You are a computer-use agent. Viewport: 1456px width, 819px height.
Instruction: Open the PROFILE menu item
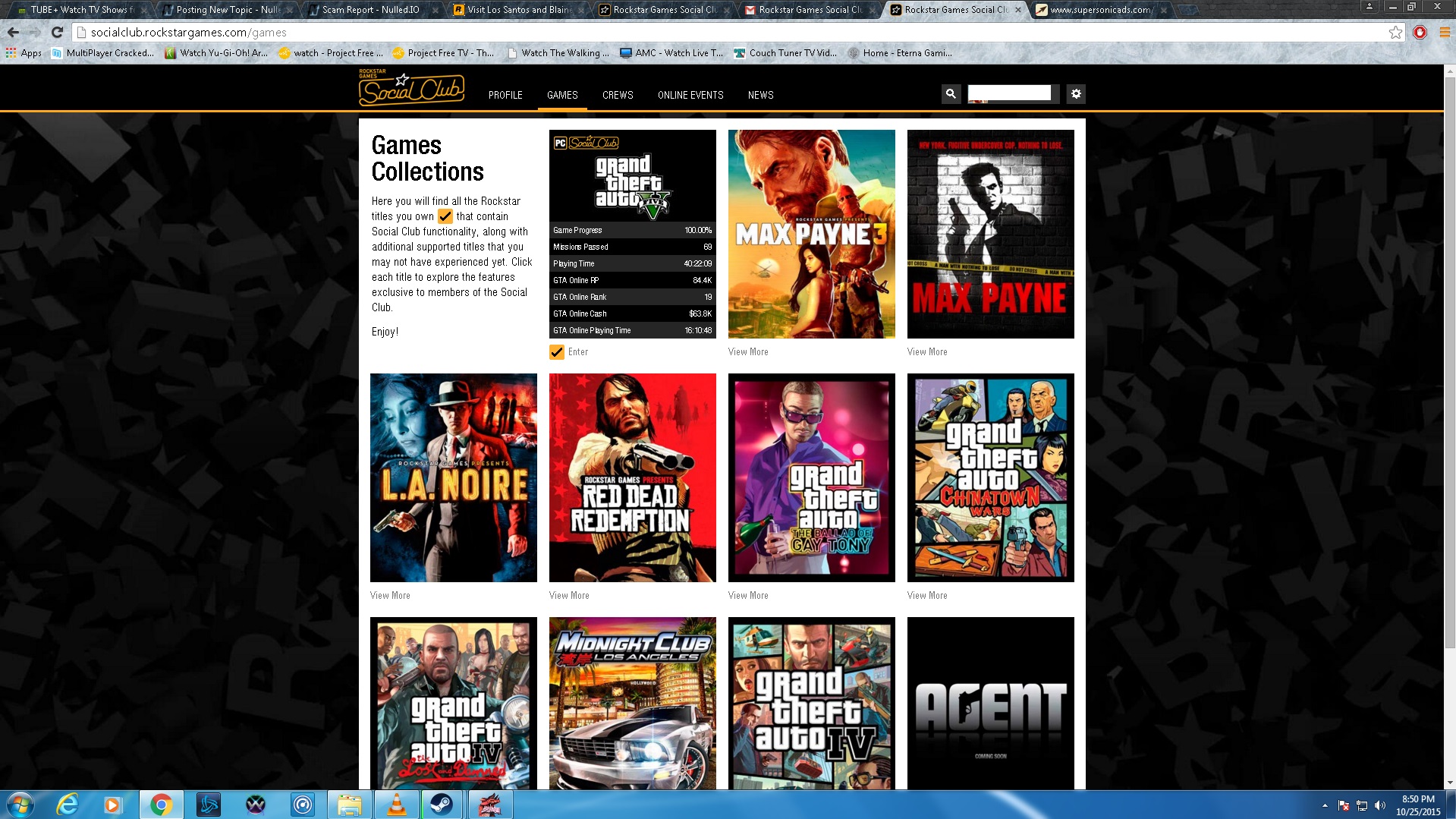pyautogui.click(x=505, y=95)
